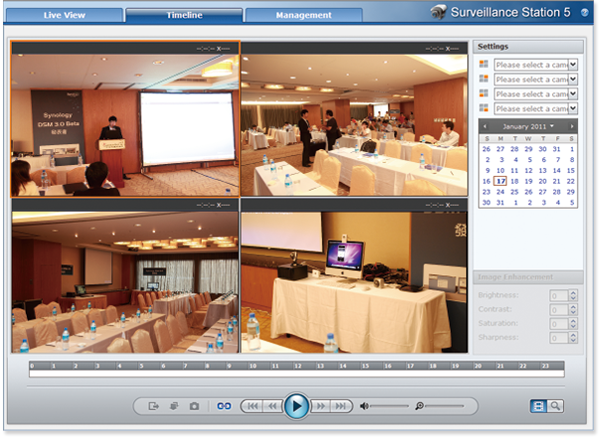
Task: Expand the third camera selection dropdown
Action: click(x=535, y=94)
